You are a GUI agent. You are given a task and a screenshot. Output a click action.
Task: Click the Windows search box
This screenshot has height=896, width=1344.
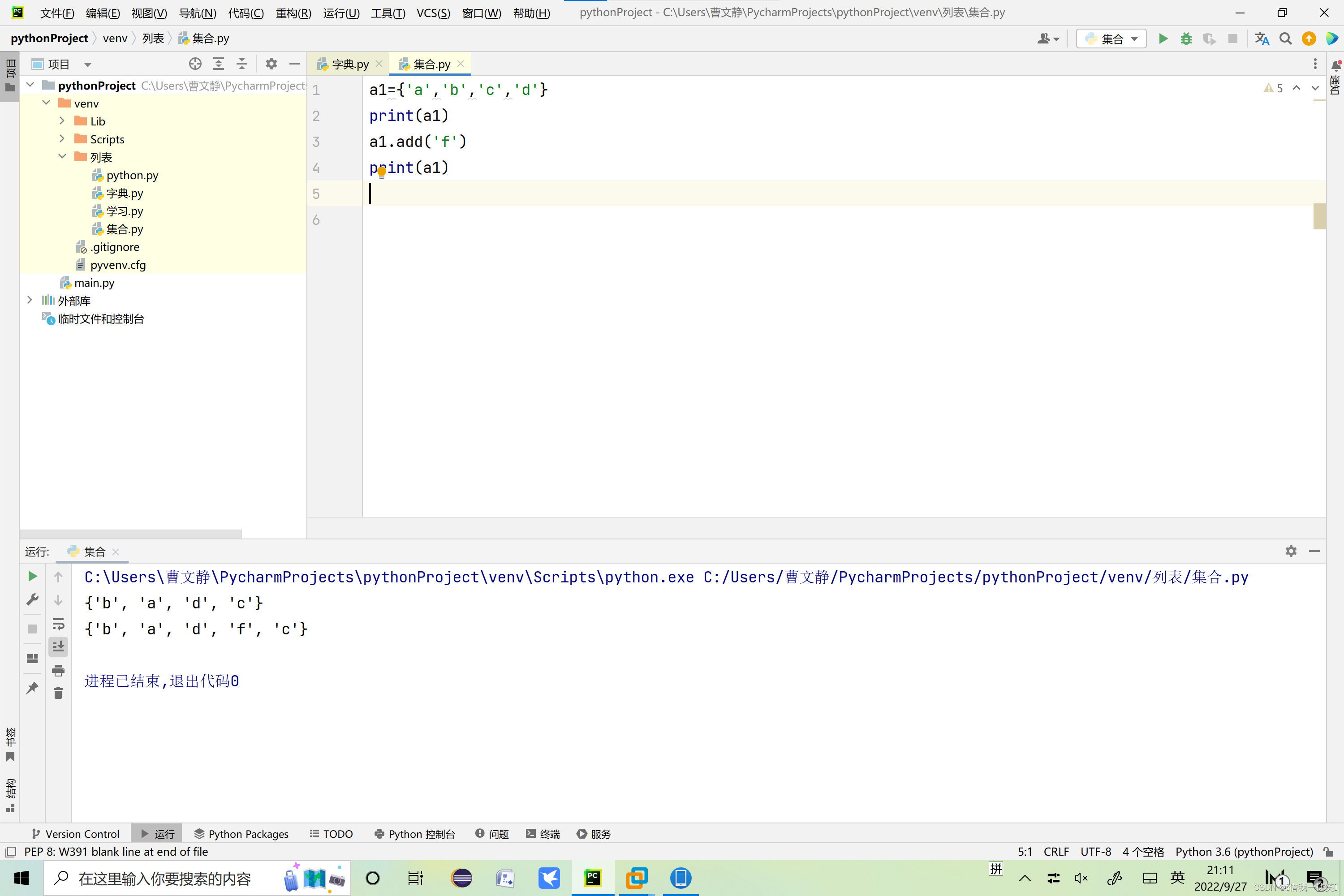point(197,878)
